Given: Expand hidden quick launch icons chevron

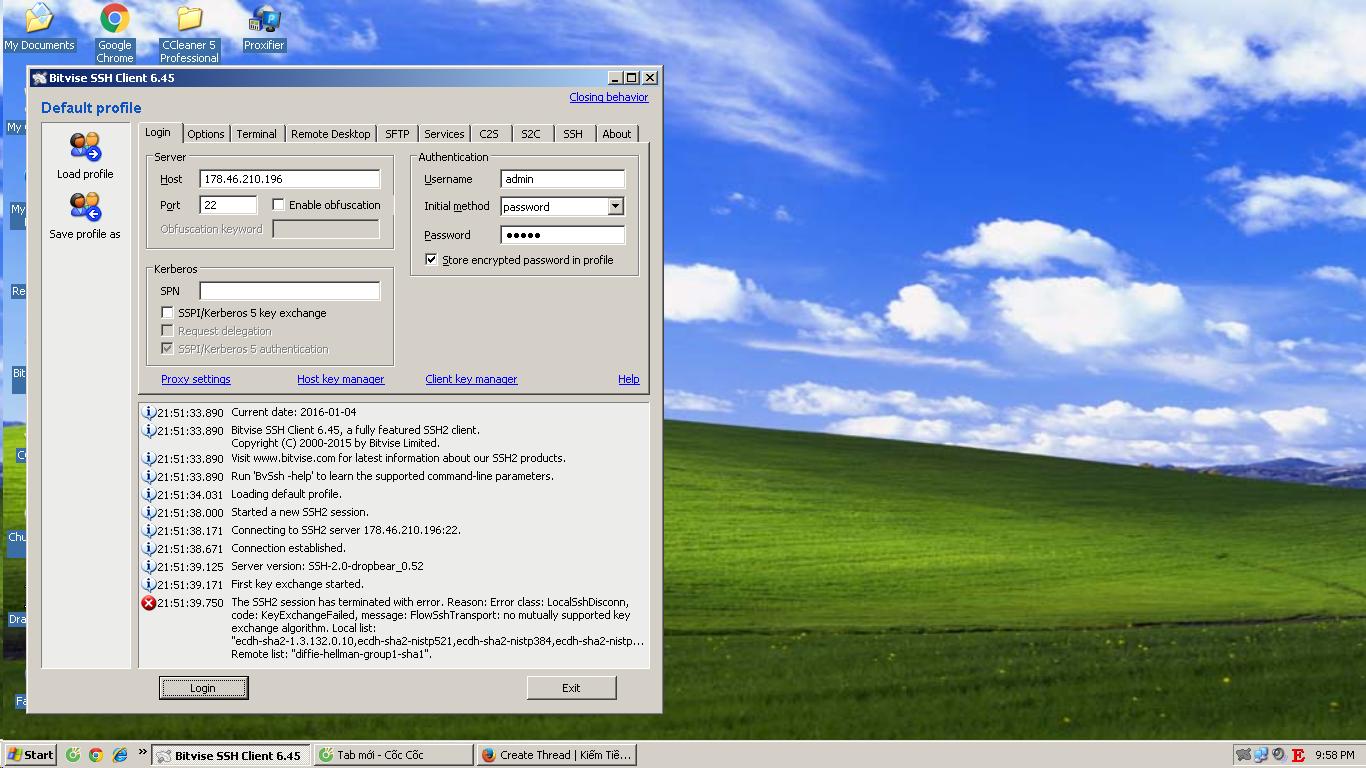Looking at the screenshot, I should coord(142,753).
